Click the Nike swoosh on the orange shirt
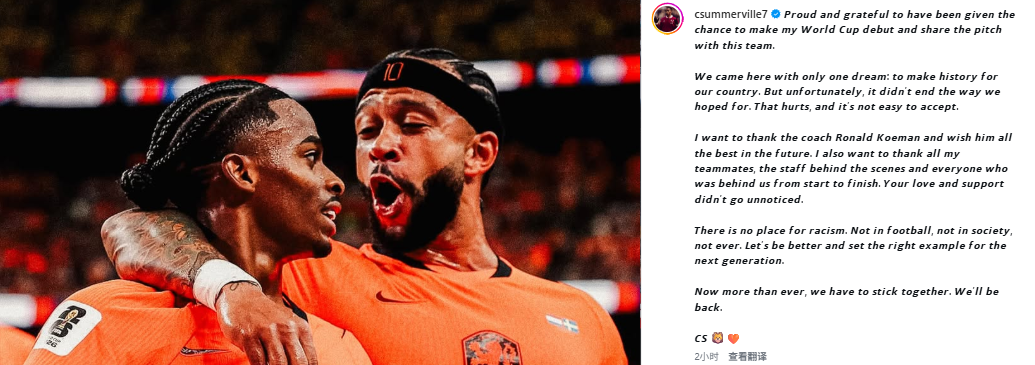This screenshot has width=1035, height=365. (x=396, y=297)
